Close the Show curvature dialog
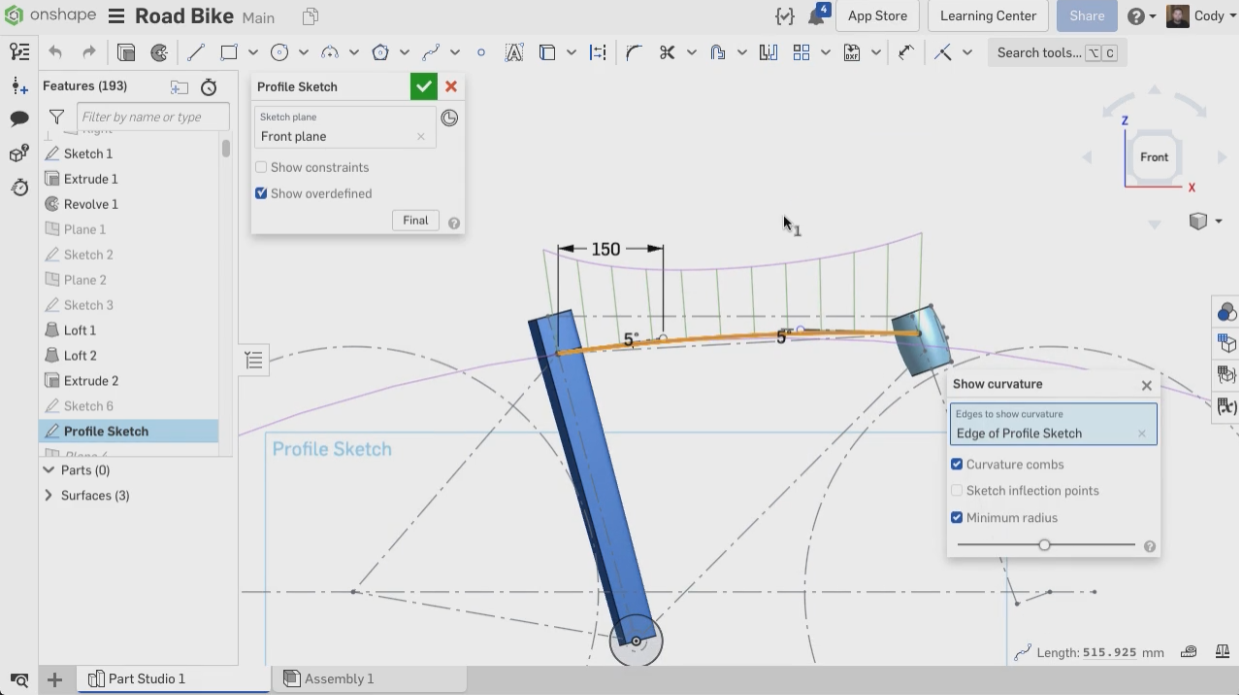 (x=1147, y=385)
